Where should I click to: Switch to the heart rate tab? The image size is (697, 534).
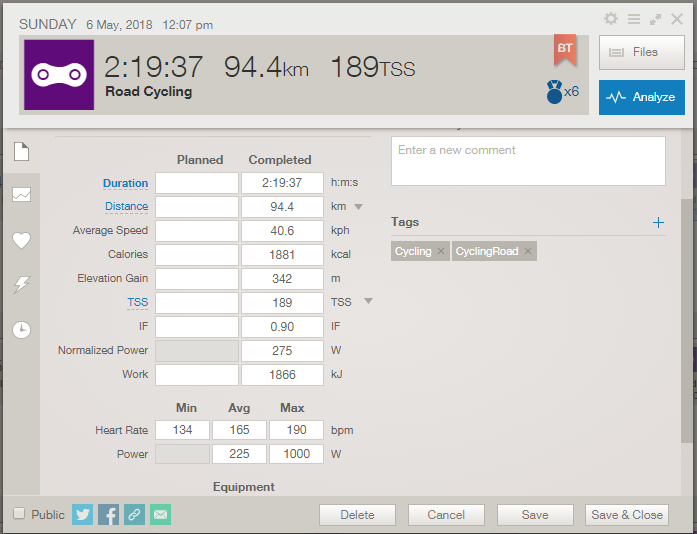coord(21,240)
